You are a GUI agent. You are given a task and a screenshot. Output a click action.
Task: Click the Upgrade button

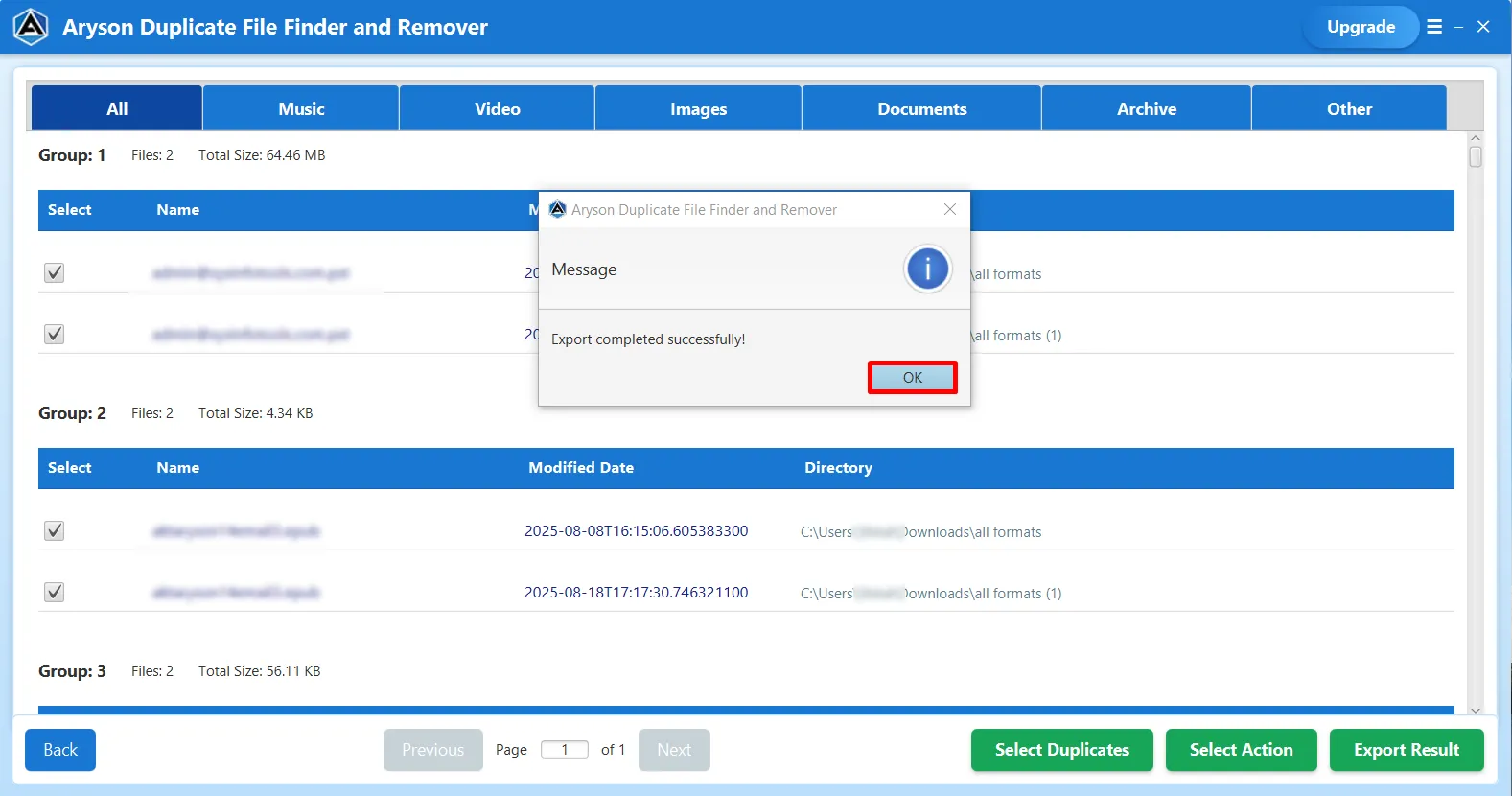tap(1361, 27)
